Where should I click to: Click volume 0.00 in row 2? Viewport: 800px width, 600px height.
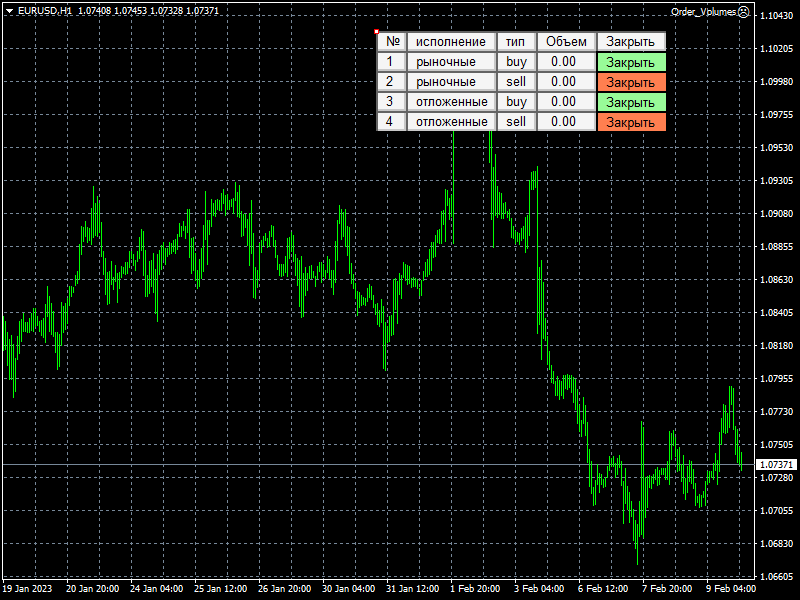point(566,82)
